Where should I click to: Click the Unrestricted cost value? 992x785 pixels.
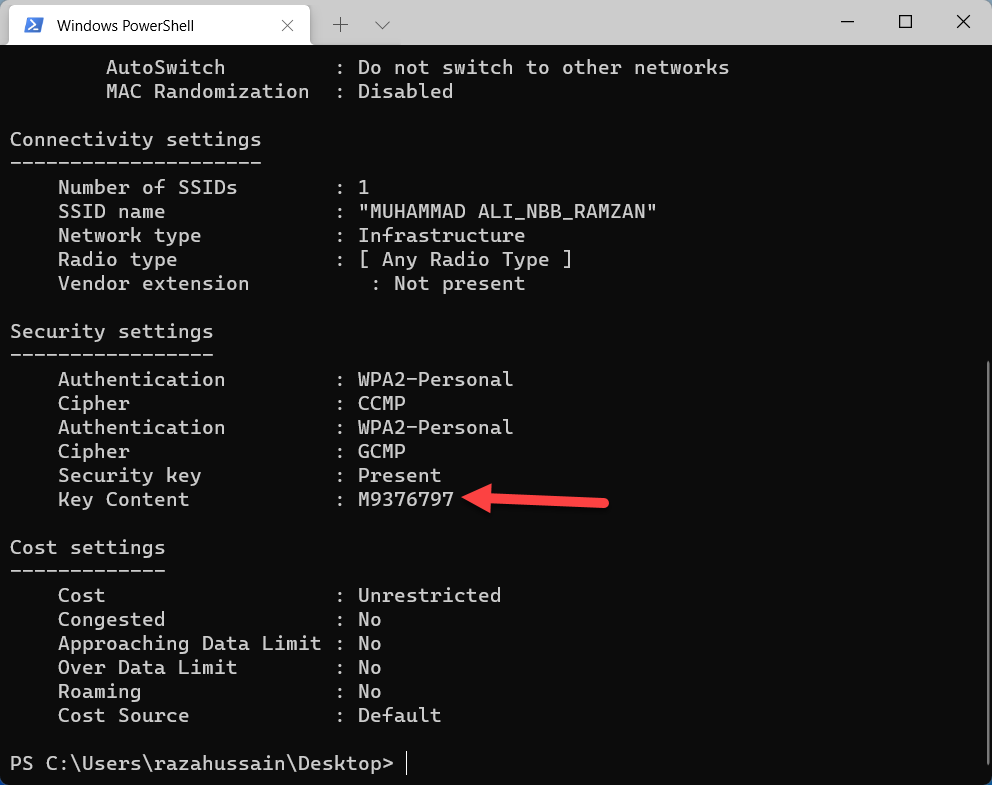[x=430, y=595]
